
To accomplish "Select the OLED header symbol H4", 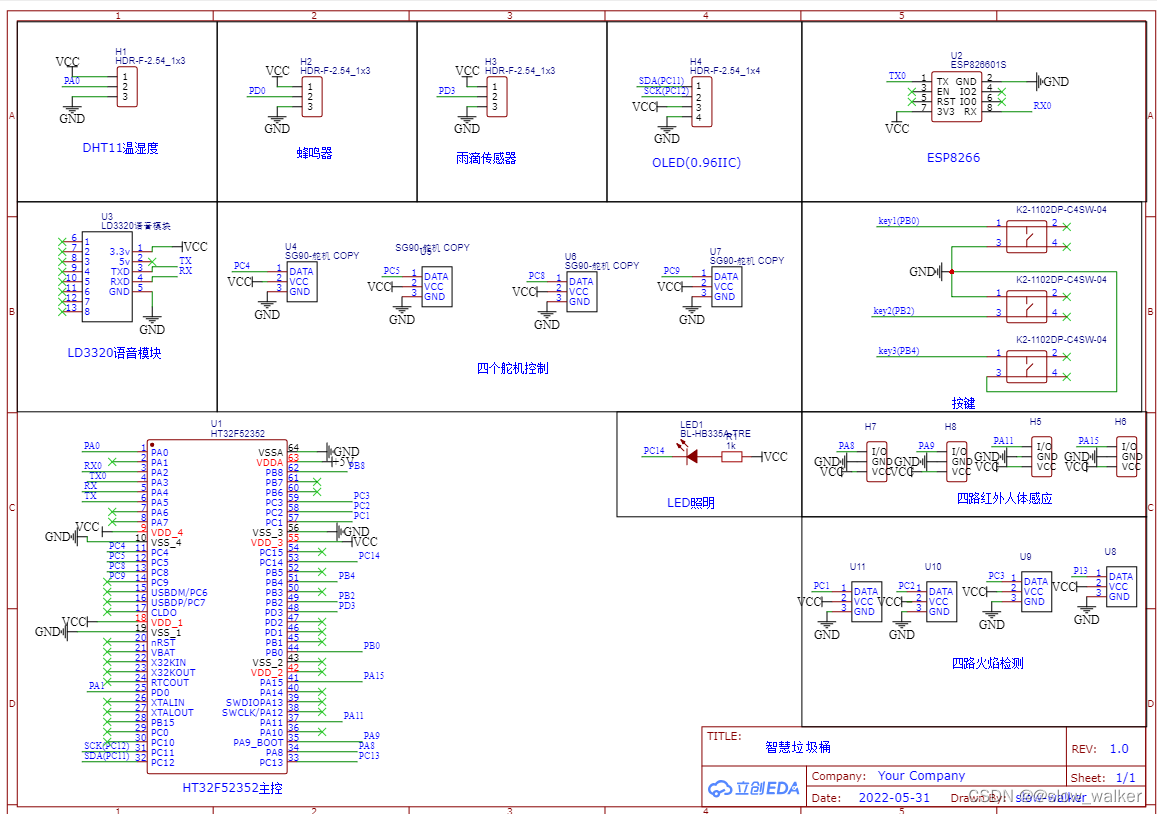I will pos(700,100).
